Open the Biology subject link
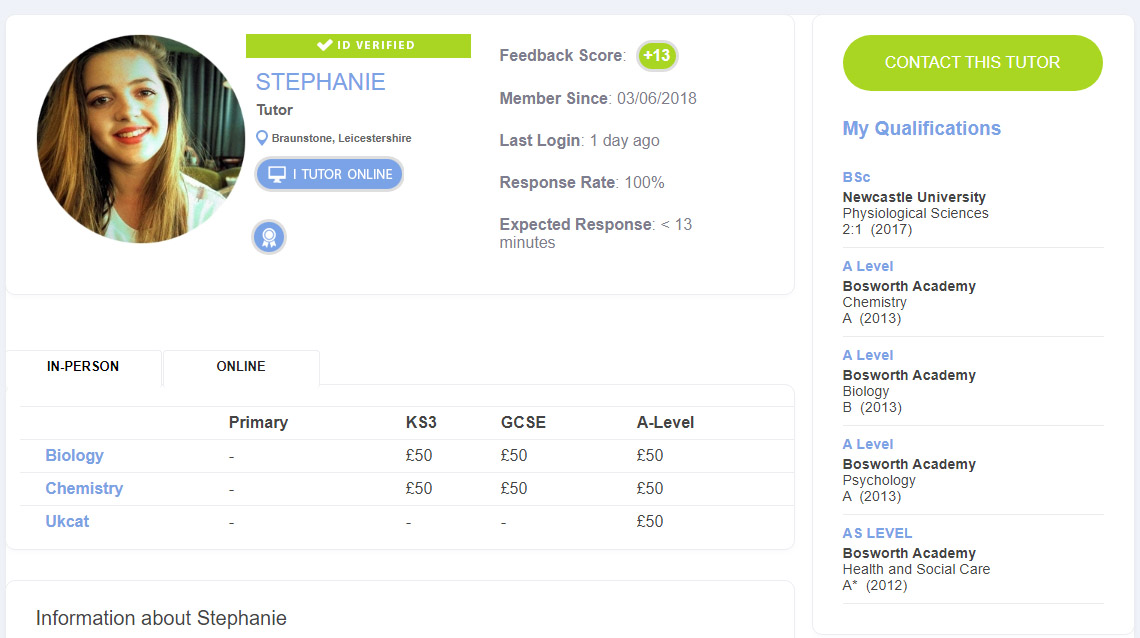 tap(75, 456)
